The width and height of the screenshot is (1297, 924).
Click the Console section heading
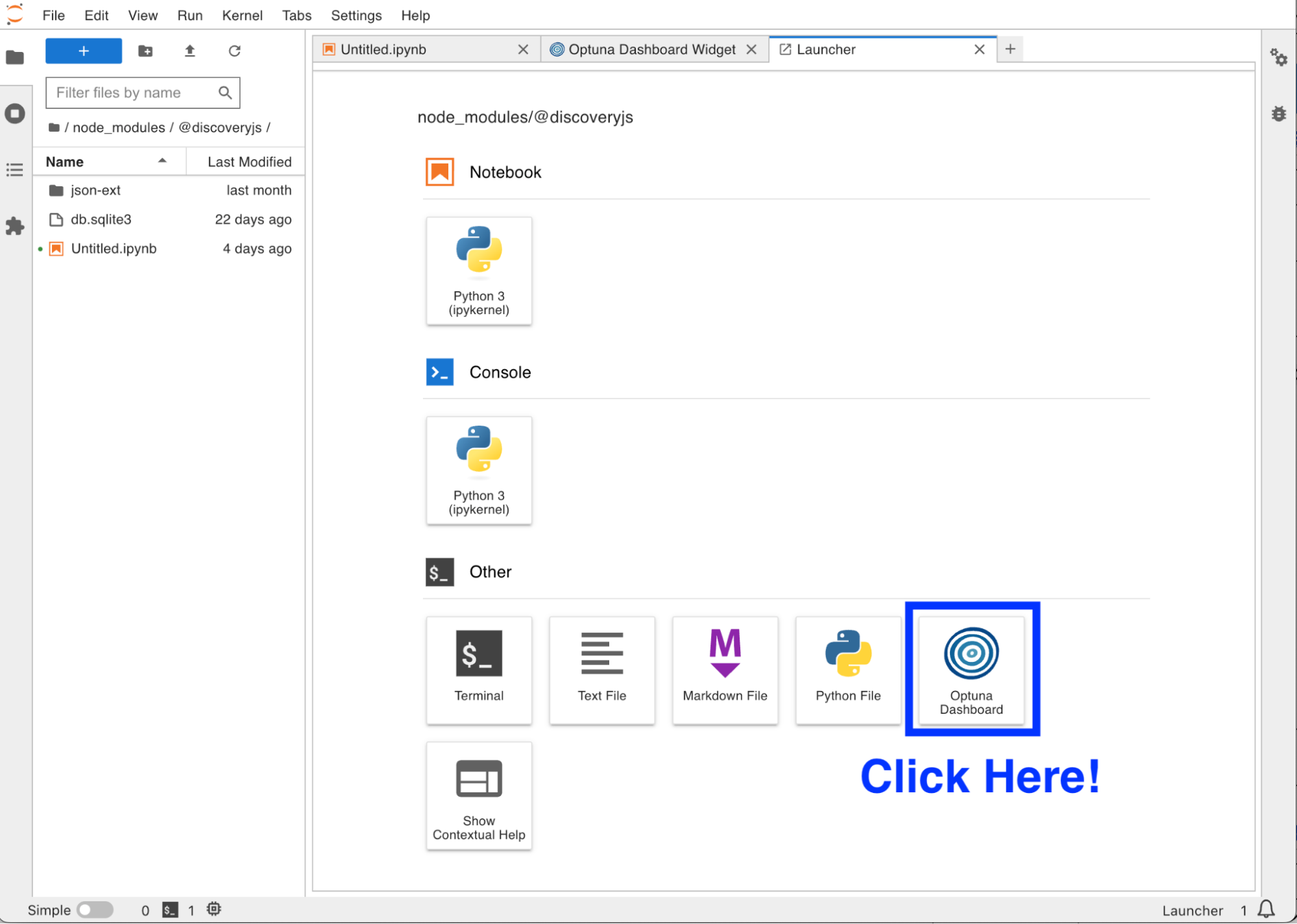point(500,372)
